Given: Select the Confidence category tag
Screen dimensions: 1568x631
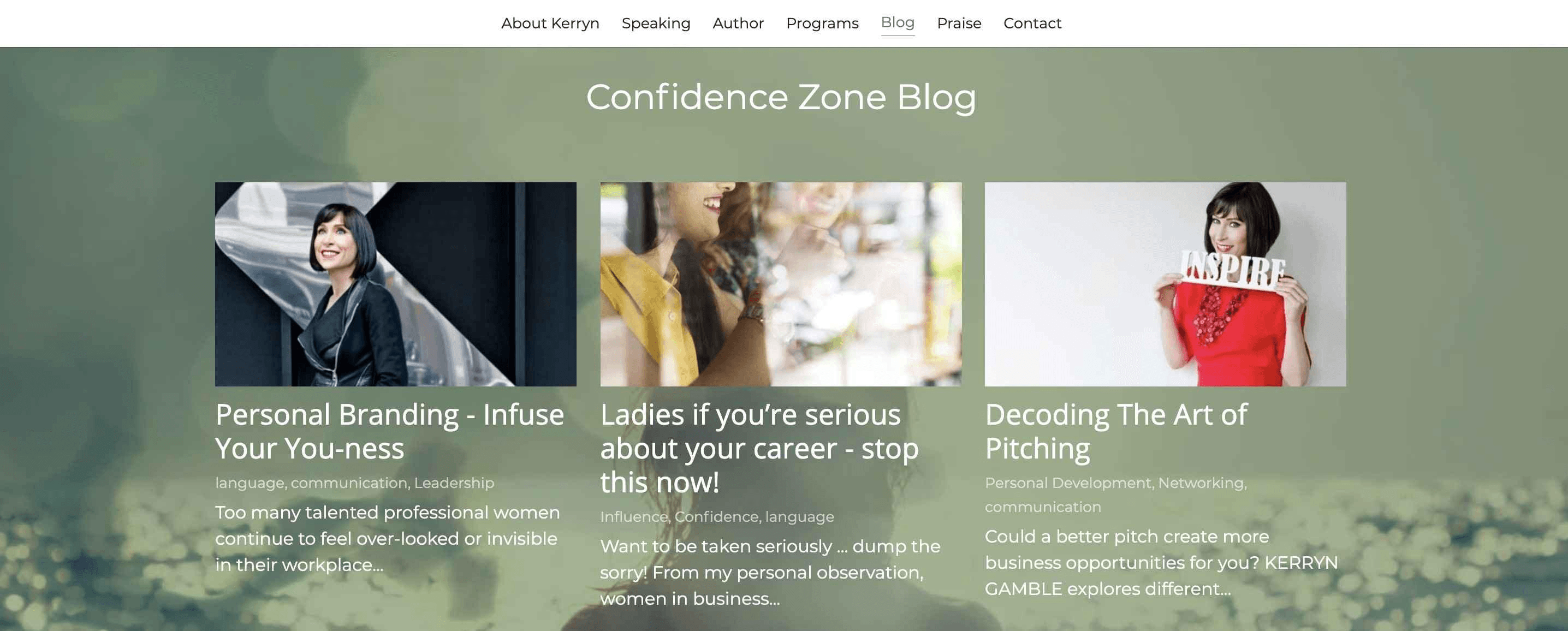Looking at the screenshot, I should click(716, 516).
